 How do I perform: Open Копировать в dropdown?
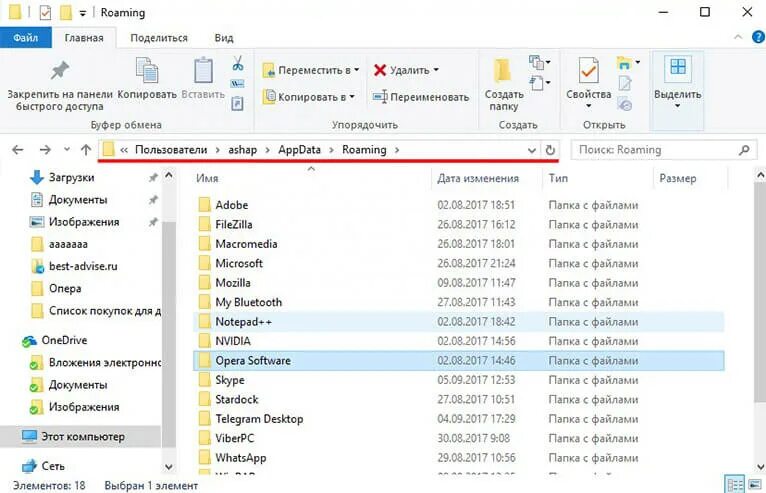[x=309, y=97]
